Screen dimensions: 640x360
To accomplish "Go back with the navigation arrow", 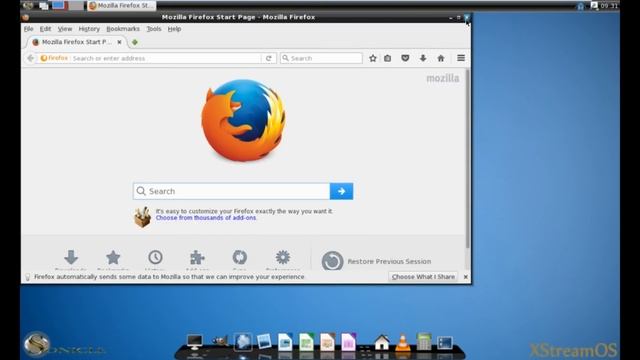I will 31,58.
